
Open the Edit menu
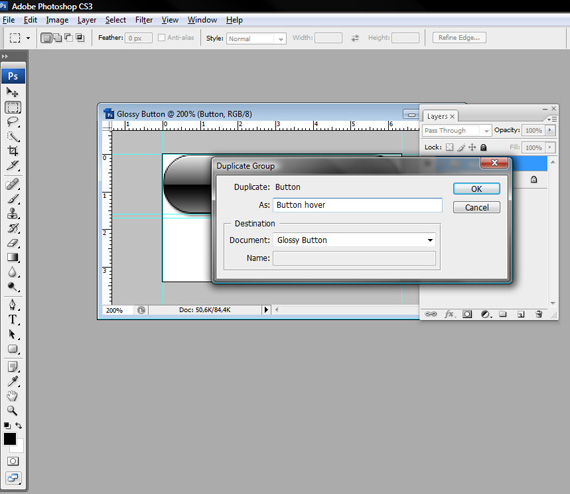point(30,20)
